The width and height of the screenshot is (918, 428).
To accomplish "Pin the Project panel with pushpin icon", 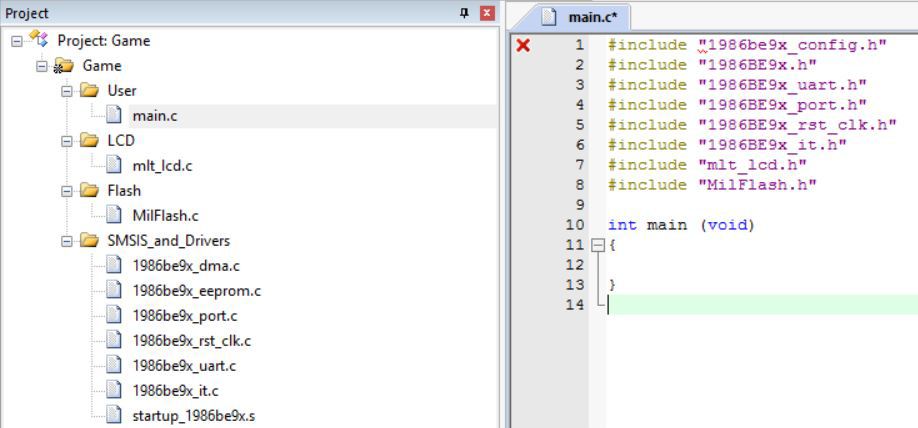I will [464, 13].
